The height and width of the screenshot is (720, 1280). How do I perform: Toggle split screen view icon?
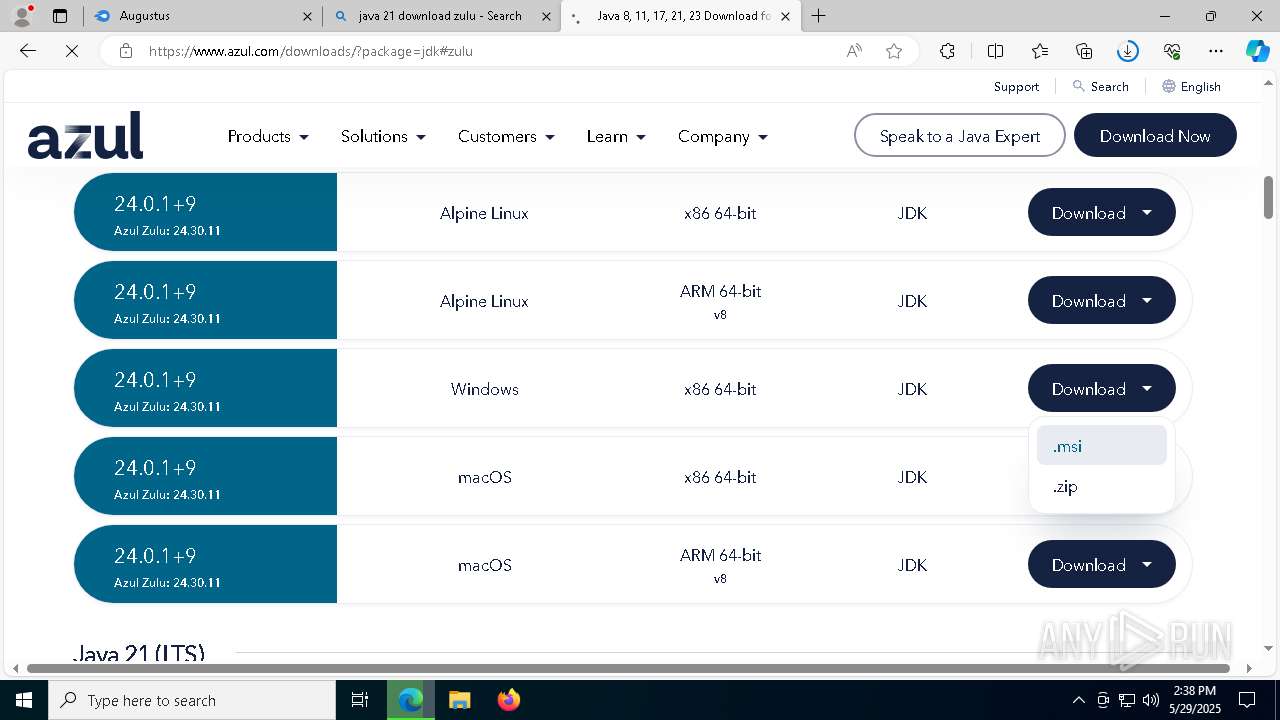point(995,51)
